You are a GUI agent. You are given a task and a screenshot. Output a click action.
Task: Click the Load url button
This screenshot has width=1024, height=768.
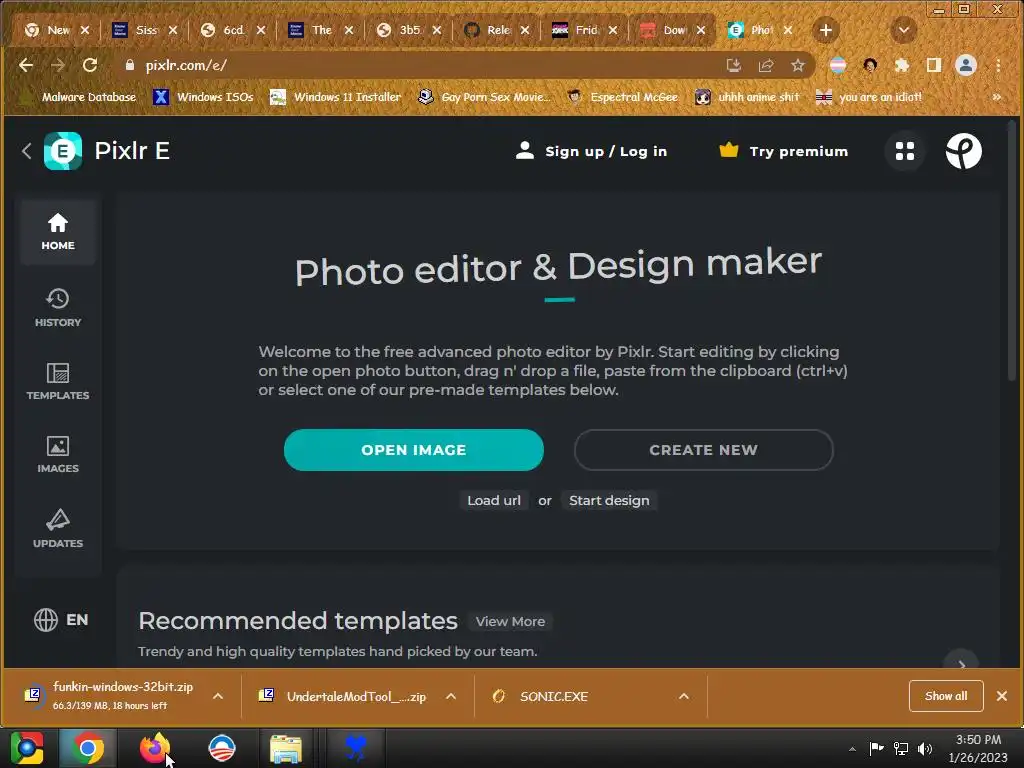click(494, 500)
